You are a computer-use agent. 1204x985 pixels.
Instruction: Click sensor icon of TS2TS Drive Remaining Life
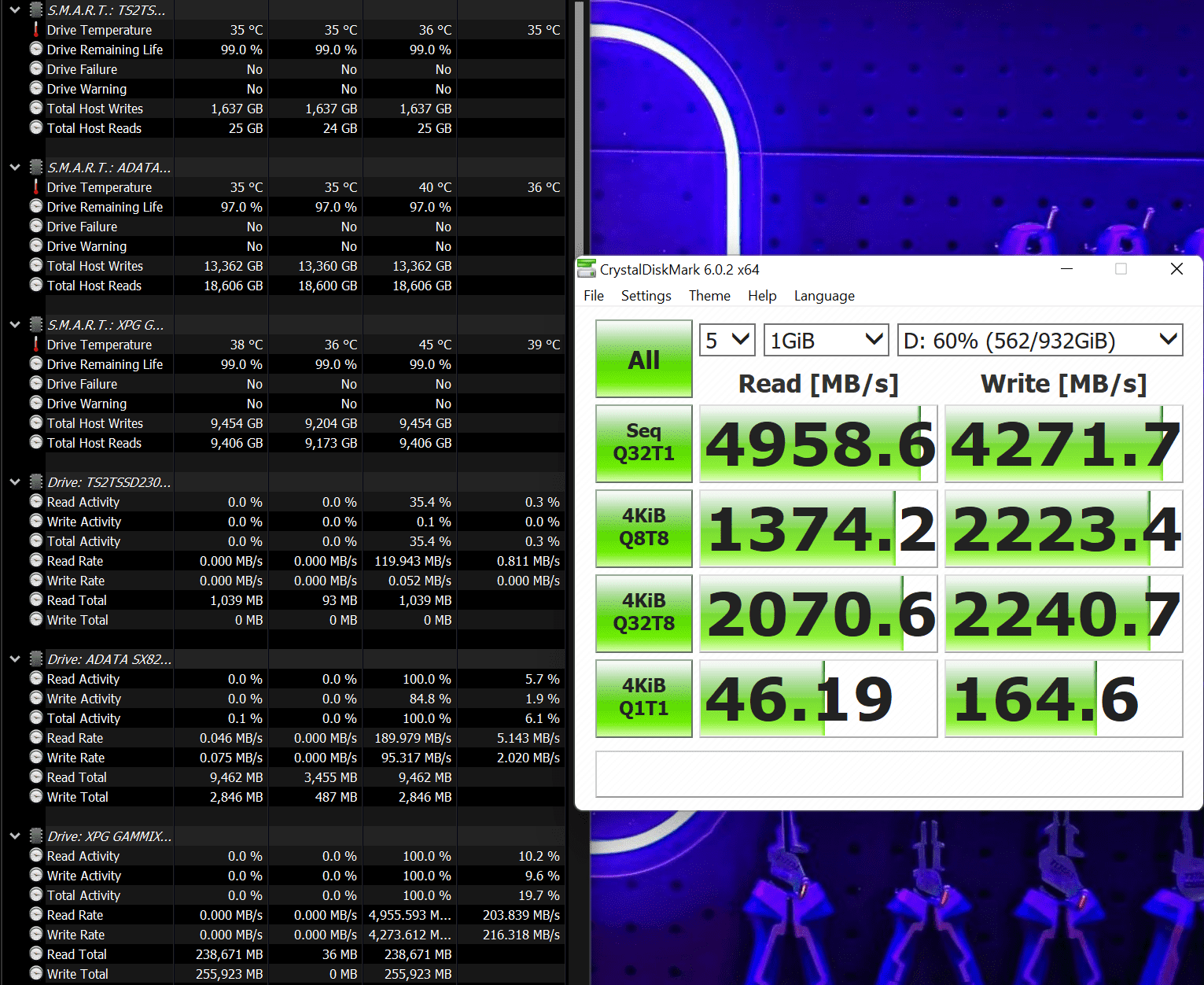click(36, 49)
